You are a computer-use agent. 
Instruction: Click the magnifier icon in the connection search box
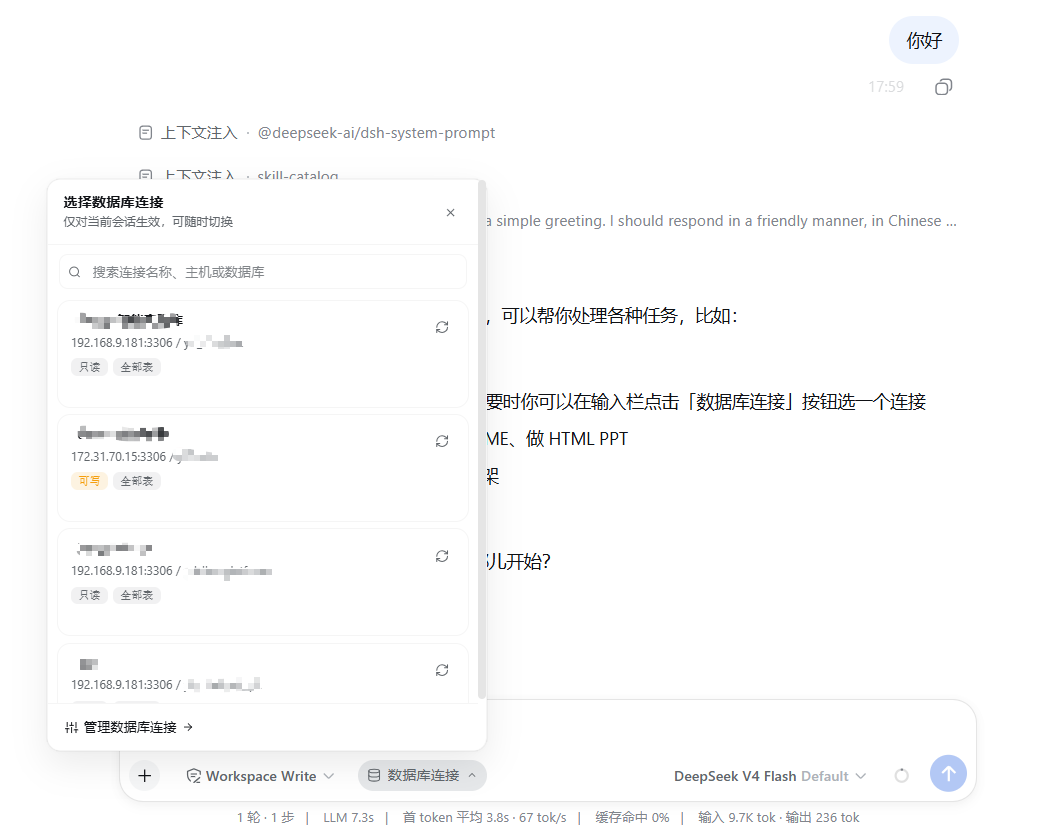pyautogui.click(x=75, y=272)
